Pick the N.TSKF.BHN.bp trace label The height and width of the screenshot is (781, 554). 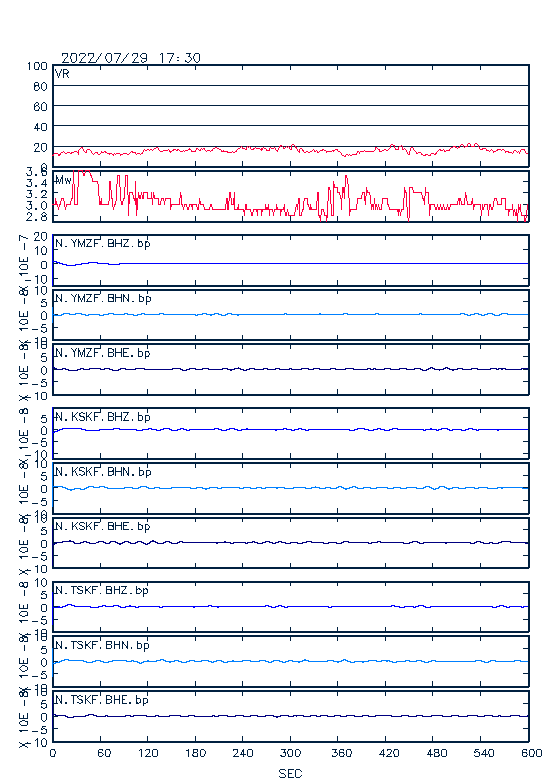pyautogui.click(x=103, y=645)
